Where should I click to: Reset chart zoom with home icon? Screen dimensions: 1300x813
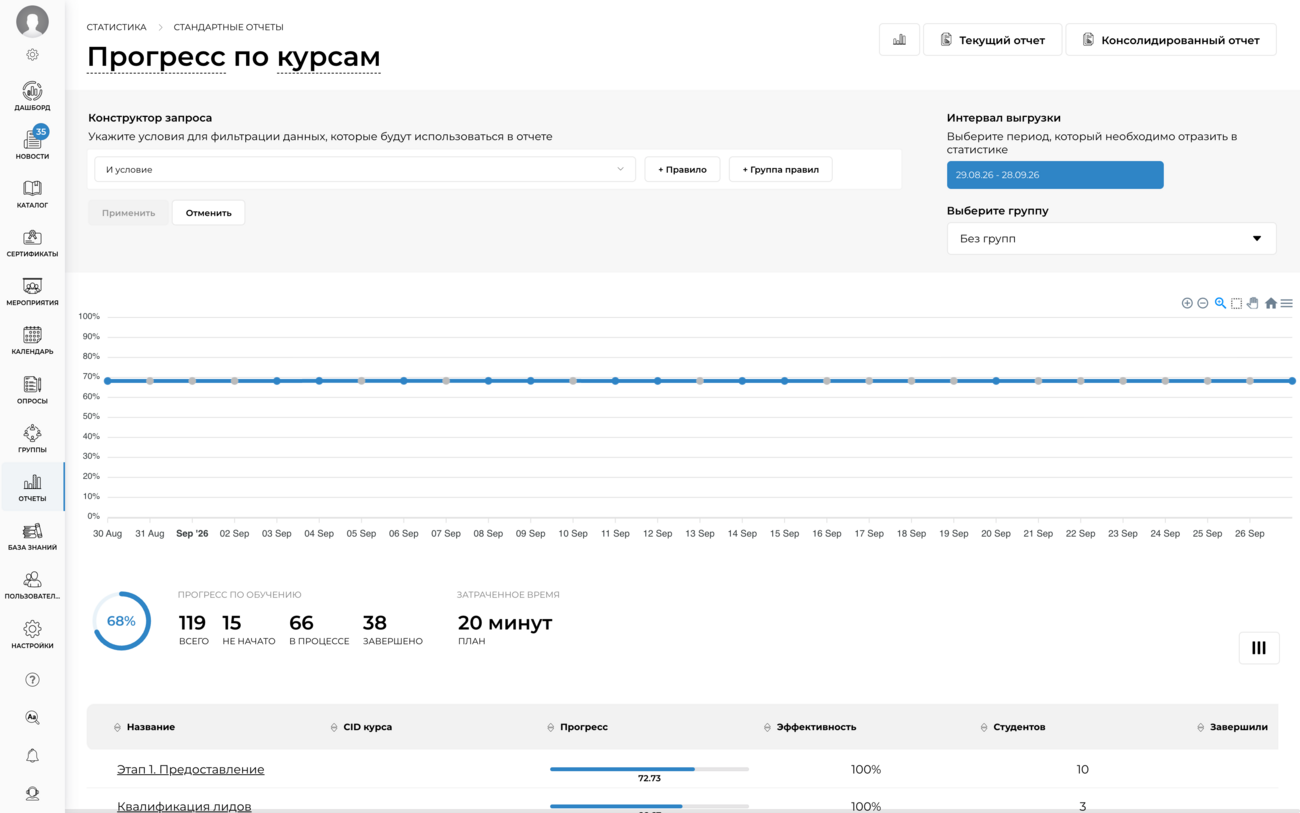point(1271,303)
